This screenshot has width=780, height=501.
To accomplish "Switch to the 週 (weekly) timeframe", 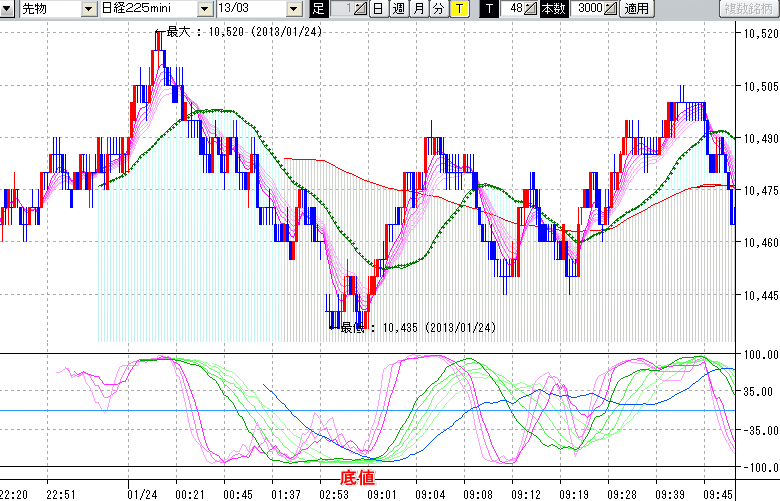I will tap(398, 9).
